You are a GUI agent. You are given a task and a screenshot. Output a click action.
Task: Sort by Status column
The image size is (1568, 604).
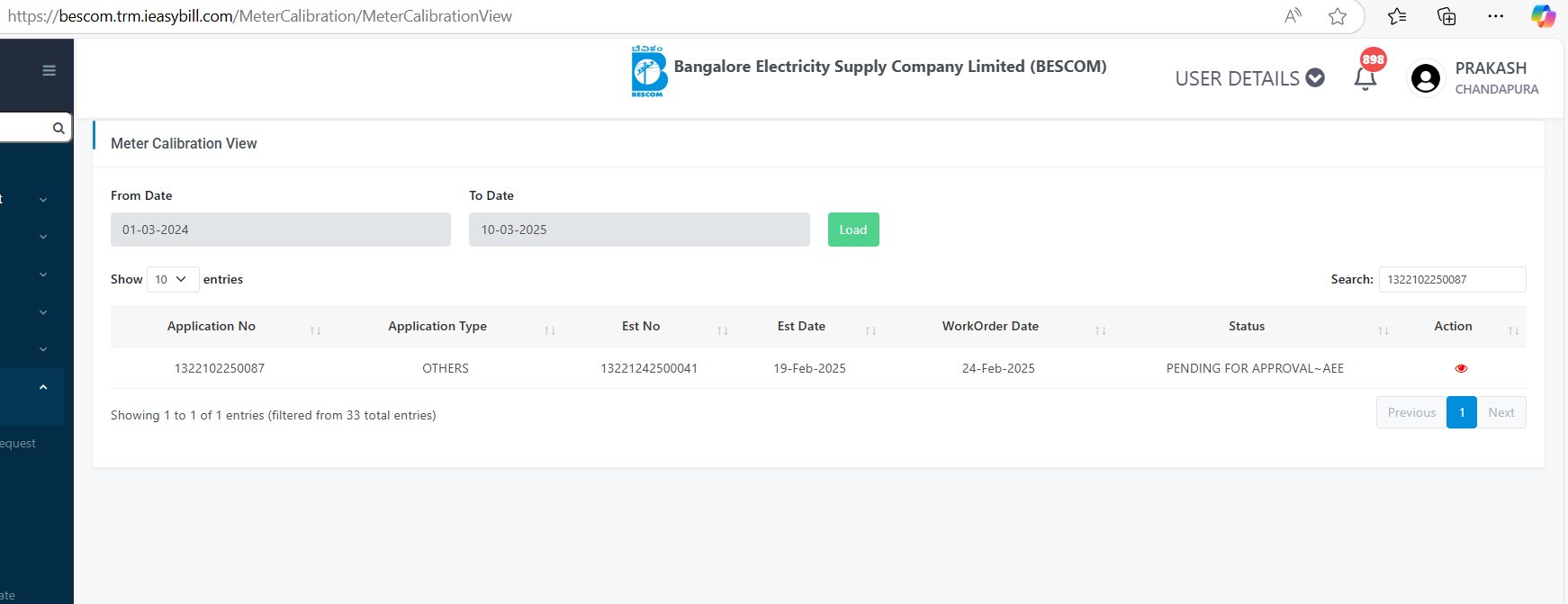point(1256,326)
